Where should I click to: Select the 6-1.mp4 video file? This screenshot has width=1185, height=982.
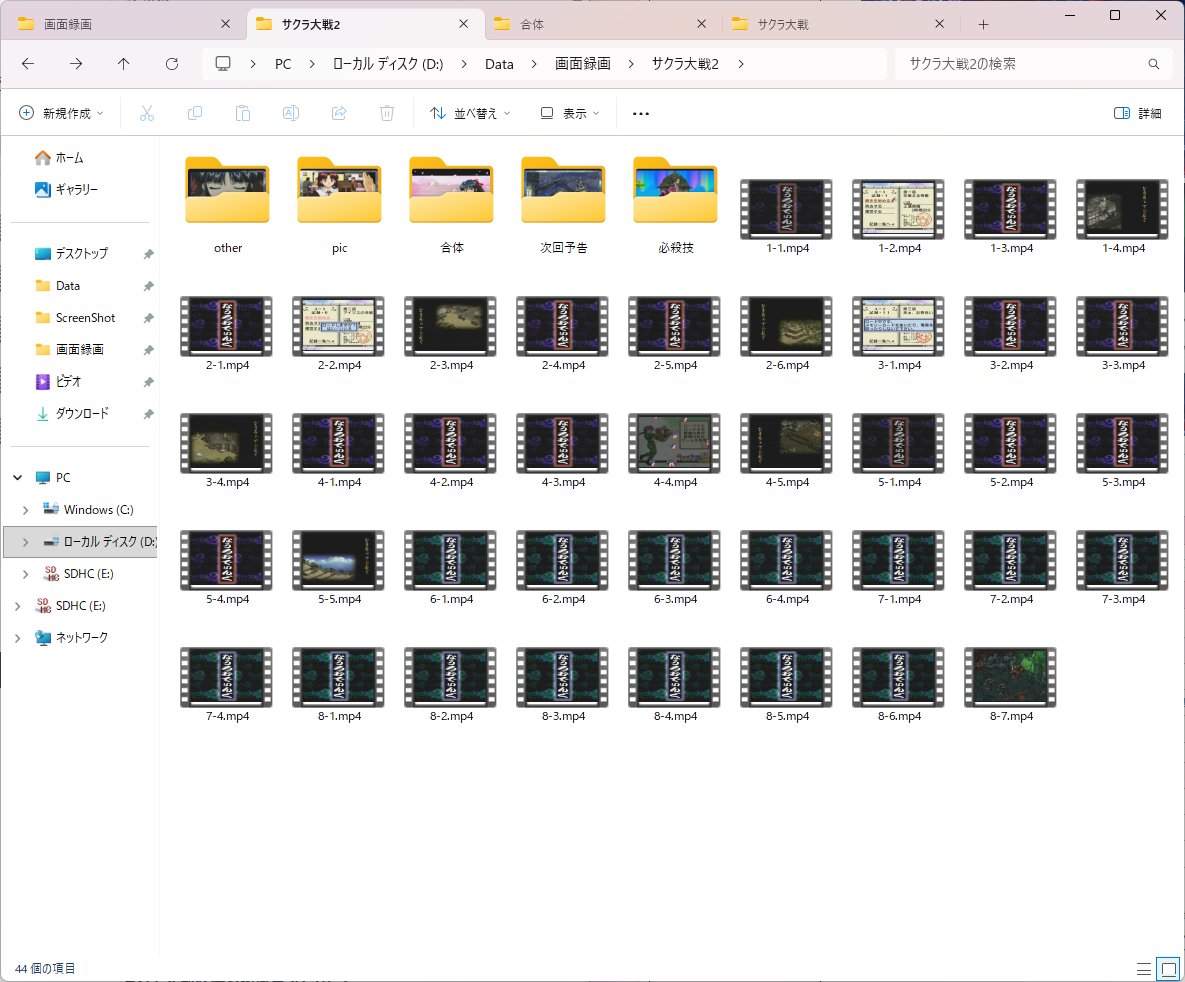(451, 567)
